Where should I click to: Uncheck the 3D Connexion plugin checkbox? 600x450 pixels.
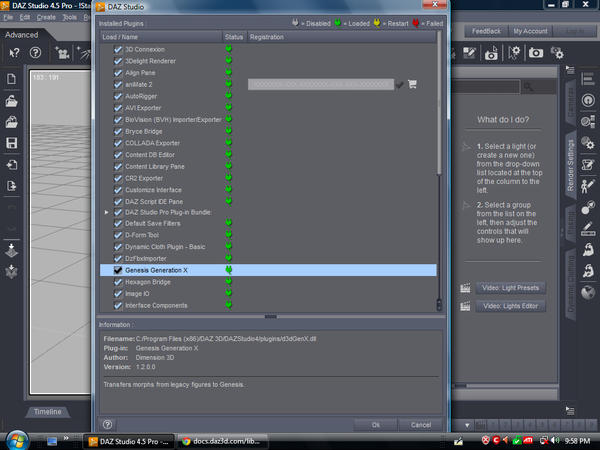(118, 49)
